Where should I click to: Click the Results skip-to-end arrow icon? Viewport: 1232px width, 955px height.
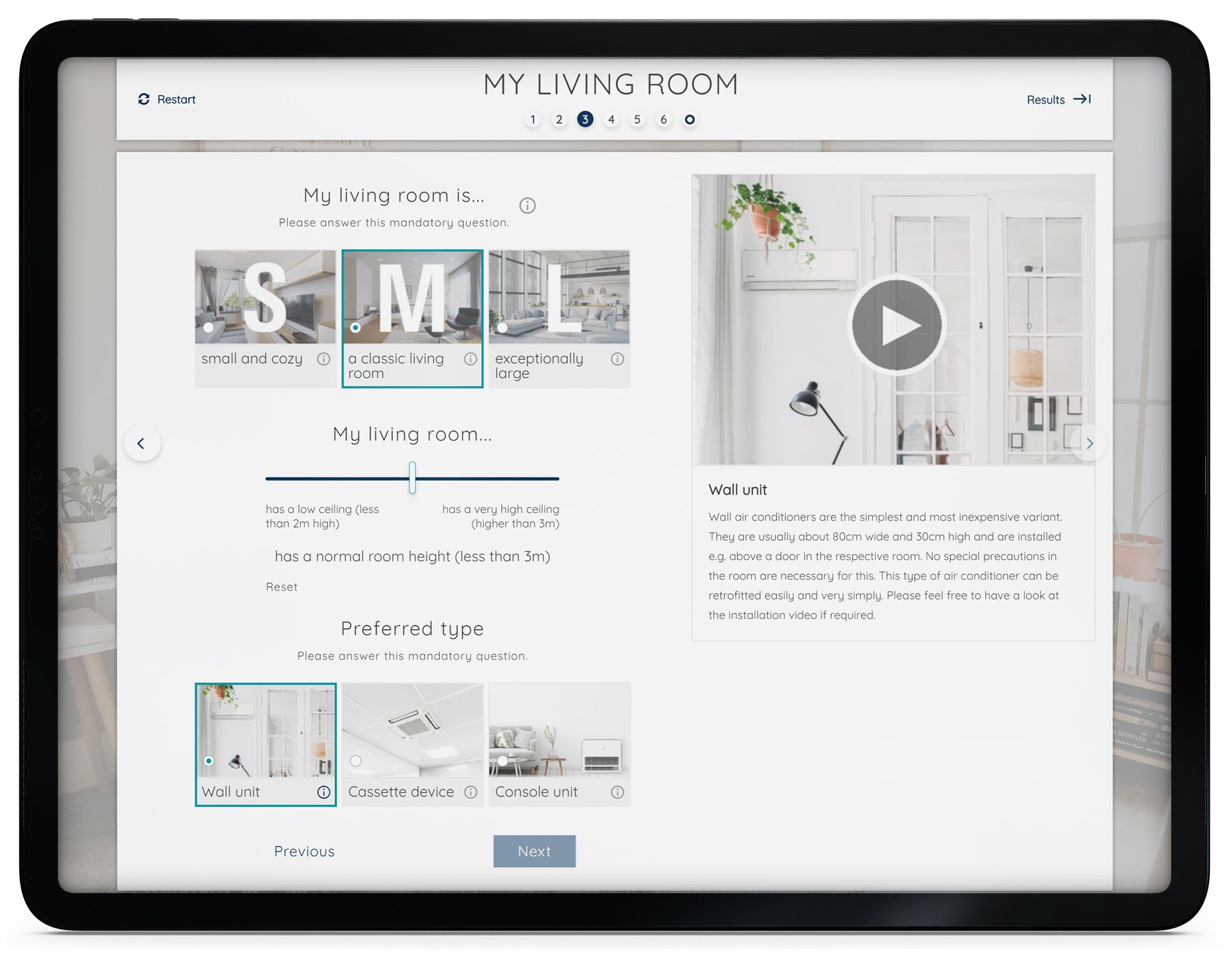click(x=1082, y=99)
